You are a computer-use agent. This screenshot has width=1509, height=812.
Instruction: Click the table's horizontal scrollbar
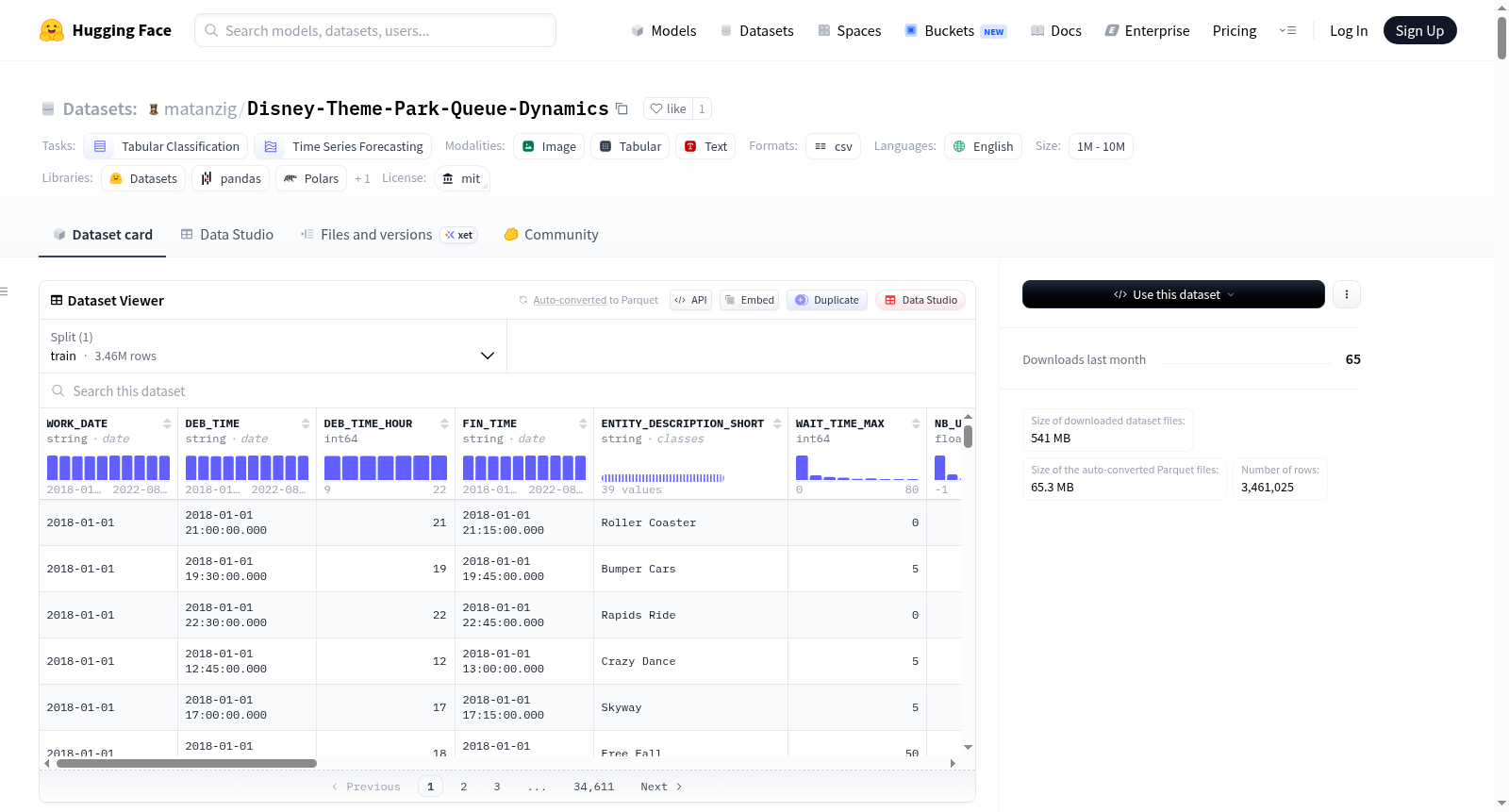187,763
